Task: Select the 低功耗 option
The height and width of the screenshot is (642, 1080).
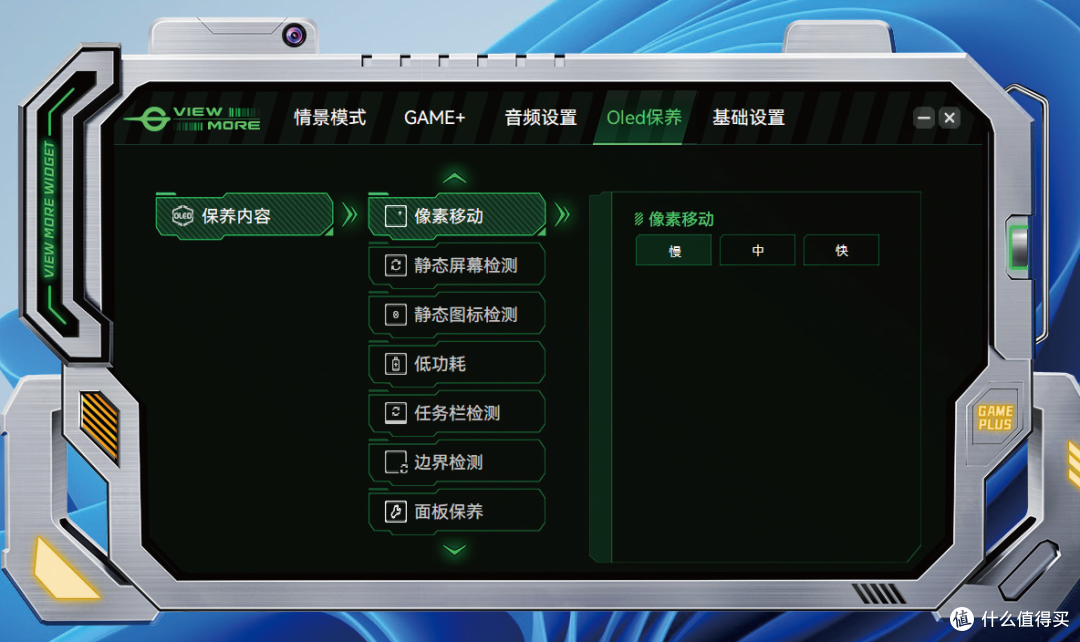Action: click(457, 364)
